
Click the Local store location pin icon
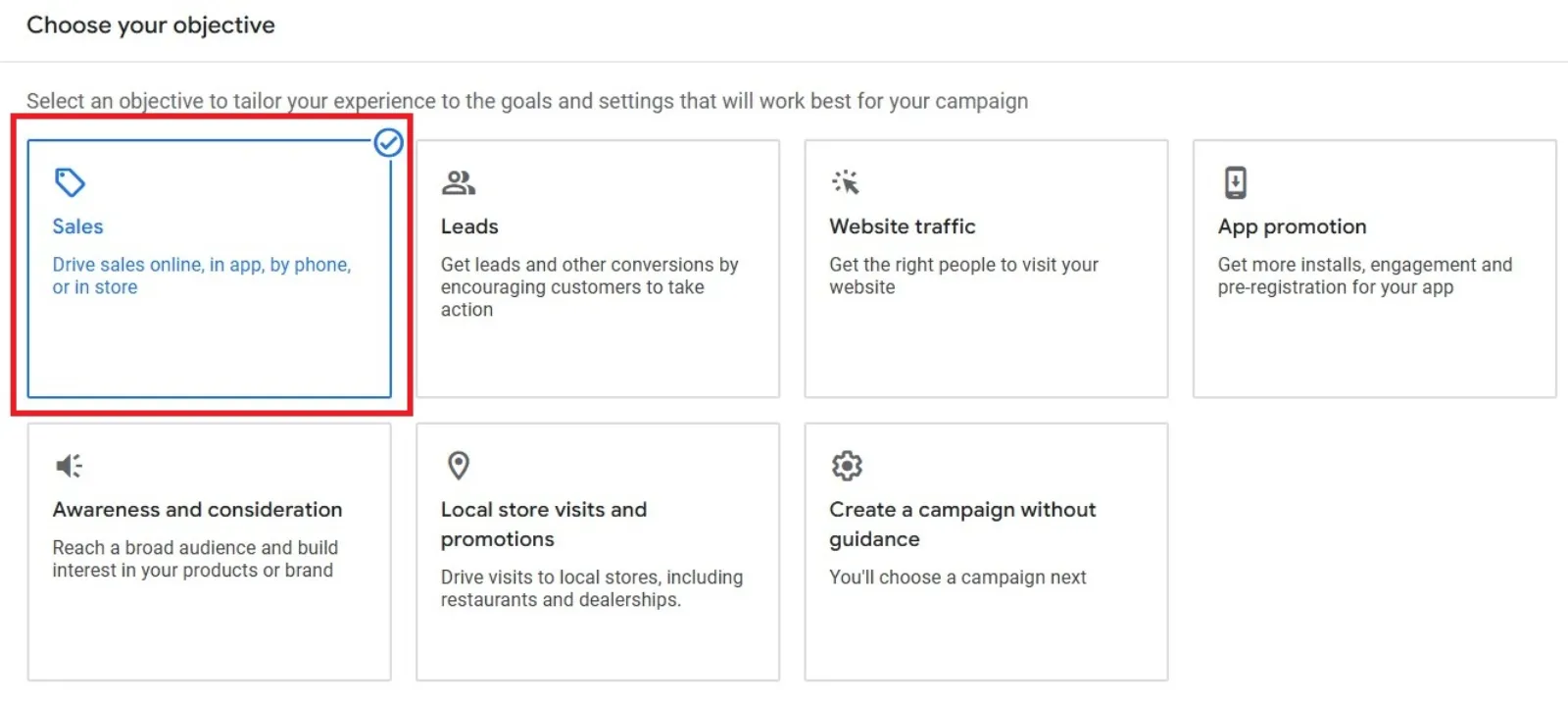coord(458,465)
